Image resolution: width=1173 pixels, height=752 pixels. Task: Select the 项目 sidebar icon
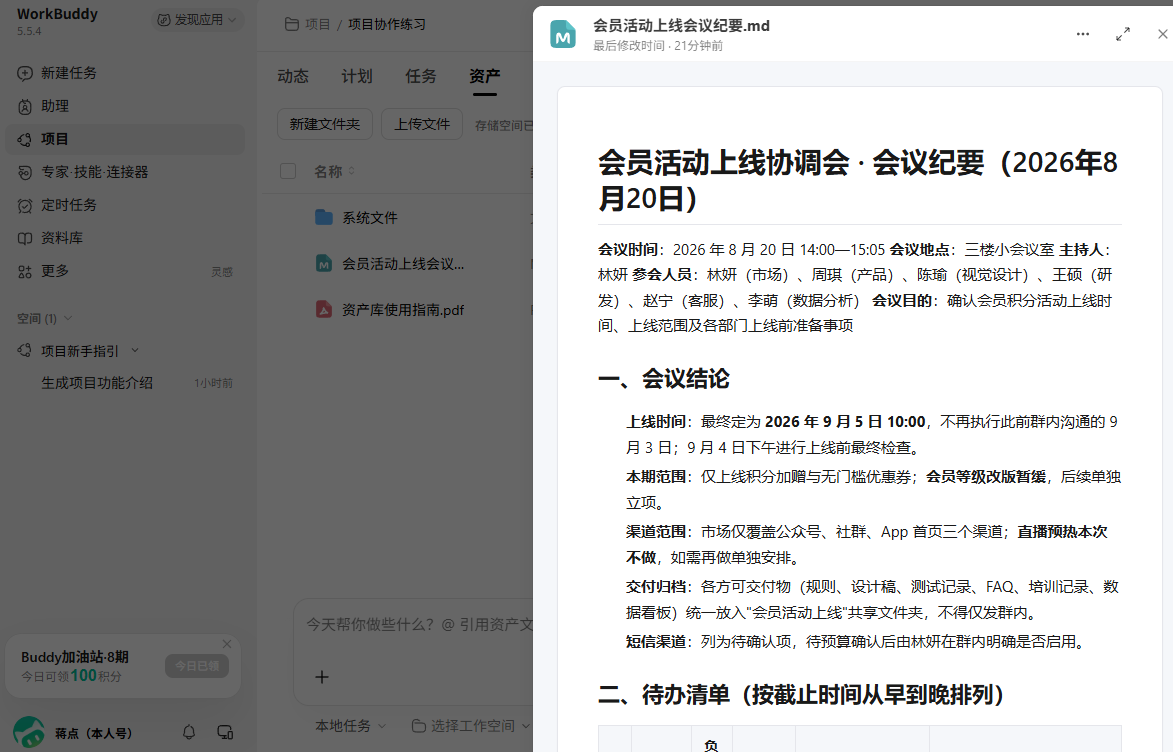coord(25,139)
